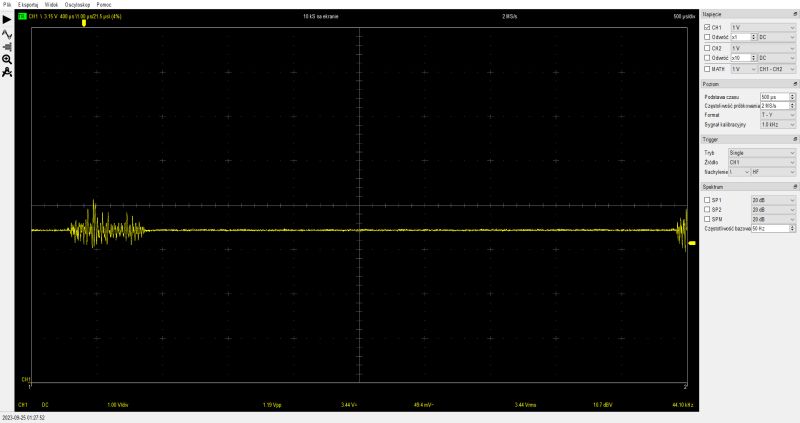Enable the SP2 spectrum checkbox
Screen dimensions: 800x423
pos(707,210)
